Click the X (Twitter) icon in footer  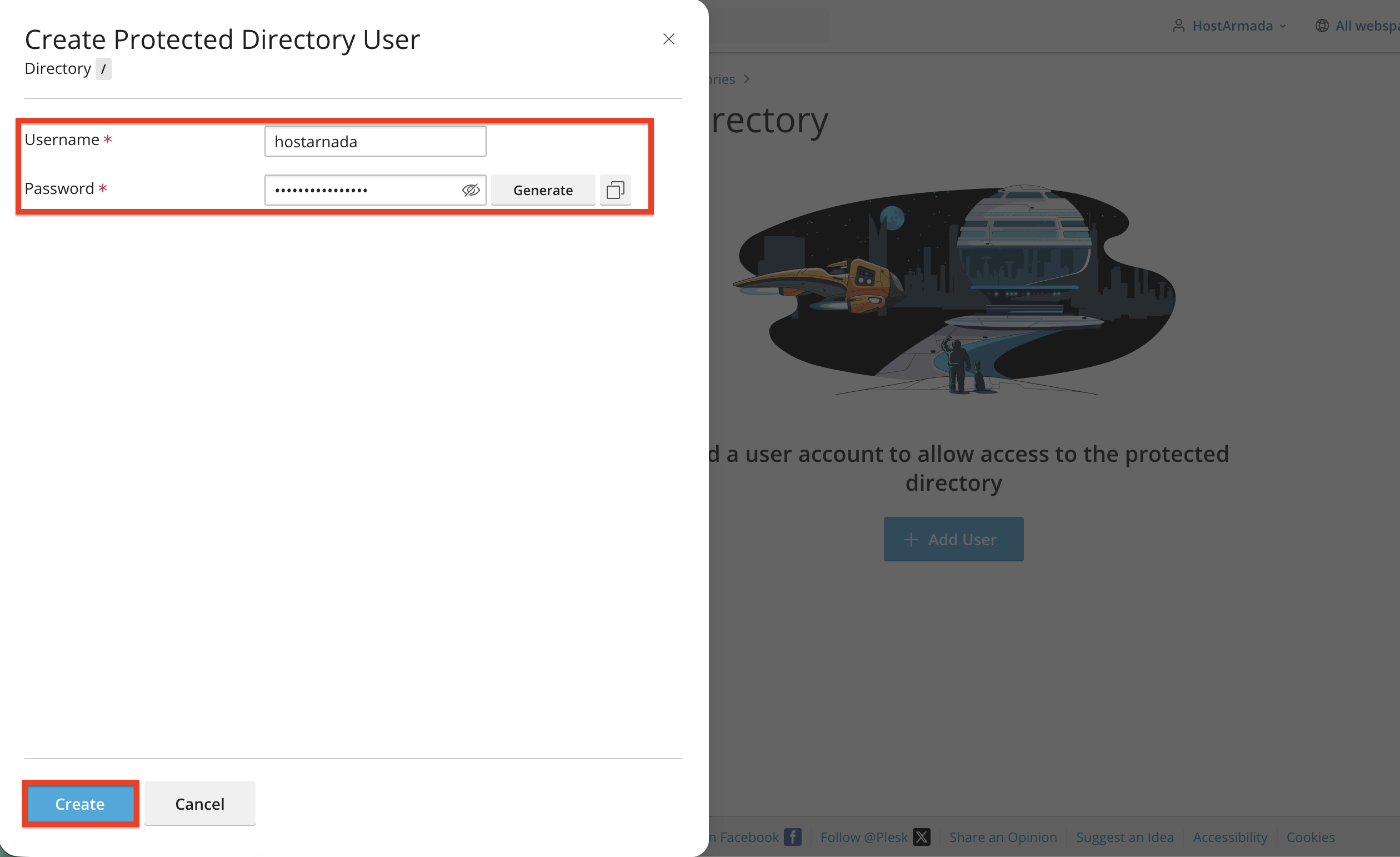click(x=922, y=836)
